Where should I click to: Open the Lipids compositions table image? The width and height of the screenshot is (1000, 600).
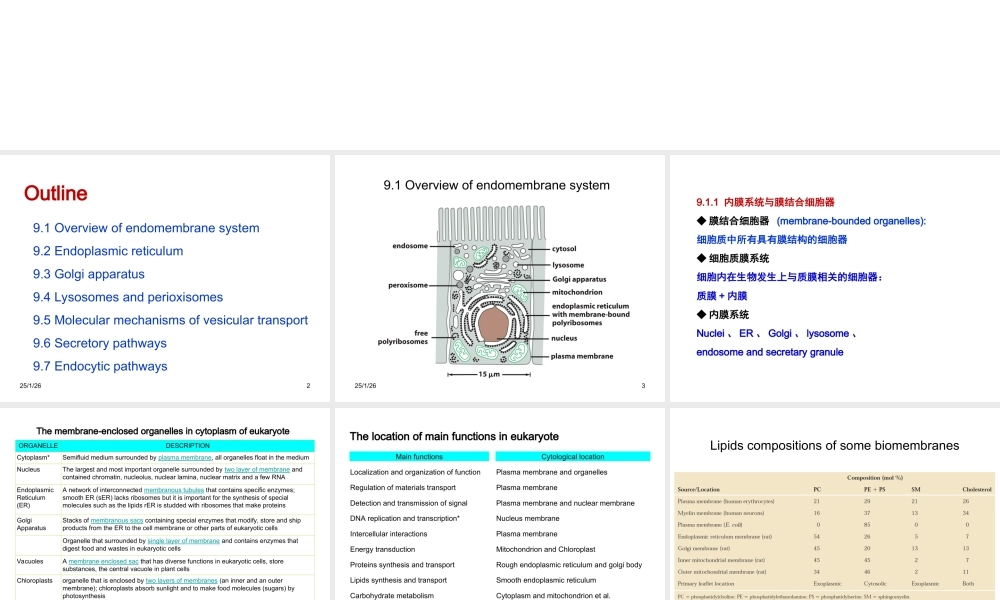pos(834,536)
